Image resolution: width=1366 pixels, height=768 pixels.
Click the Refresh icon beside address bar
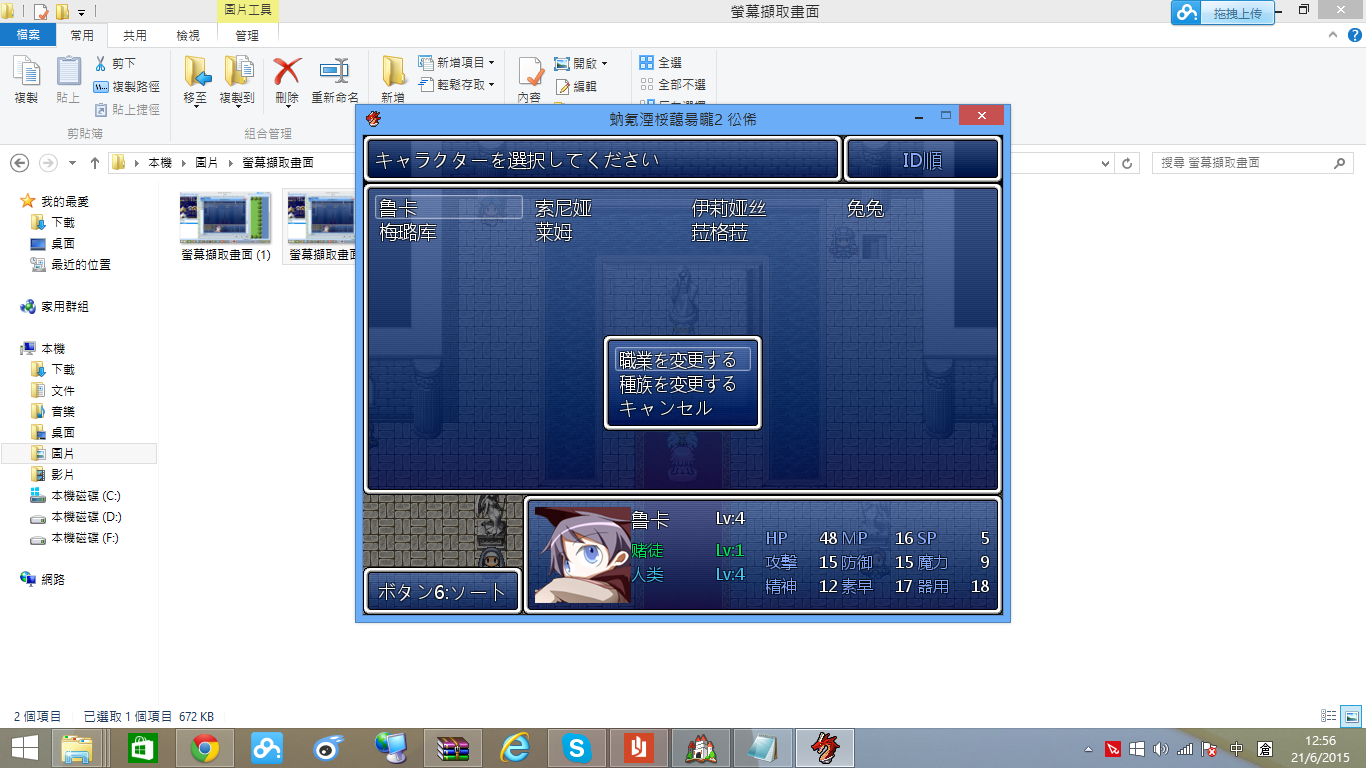click(x=1128, y=163)
